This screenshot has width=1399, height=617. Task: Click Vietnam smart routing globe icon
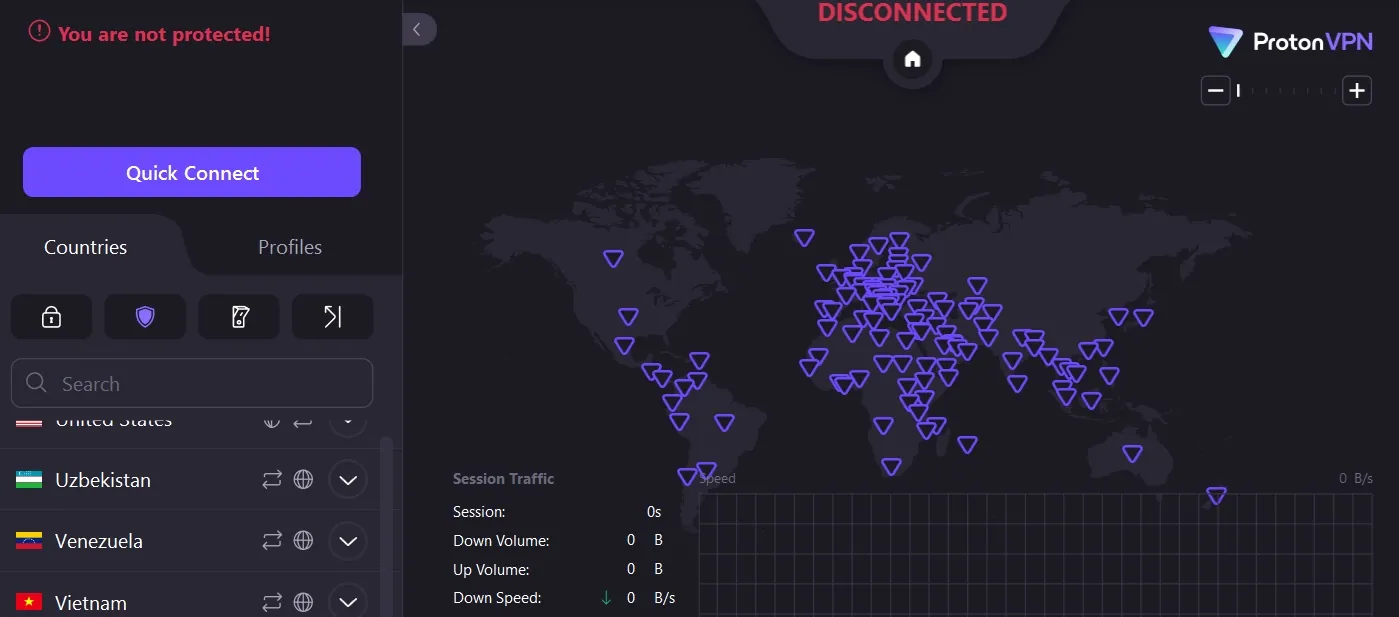point(303,602)
